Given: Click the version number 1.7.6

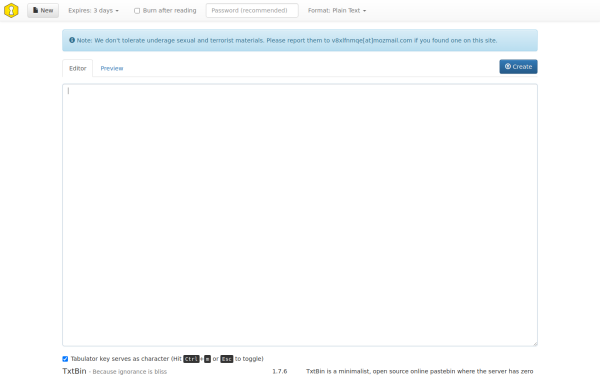Looking at the screenshot, I should click(x=280, y=371).
